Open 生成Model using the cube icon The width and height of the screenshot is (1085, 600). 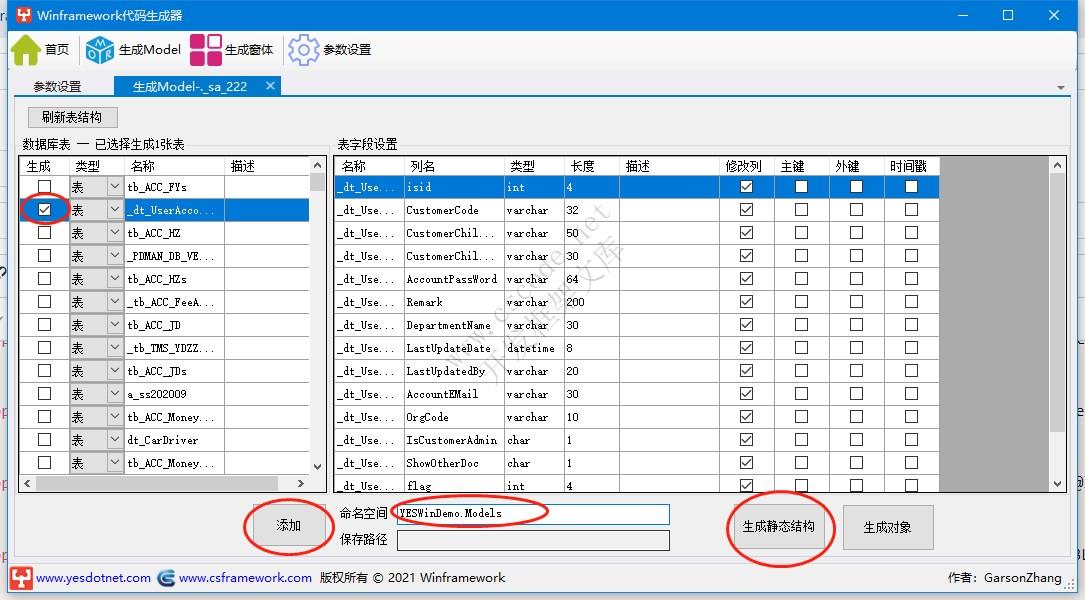coord(101,49)
